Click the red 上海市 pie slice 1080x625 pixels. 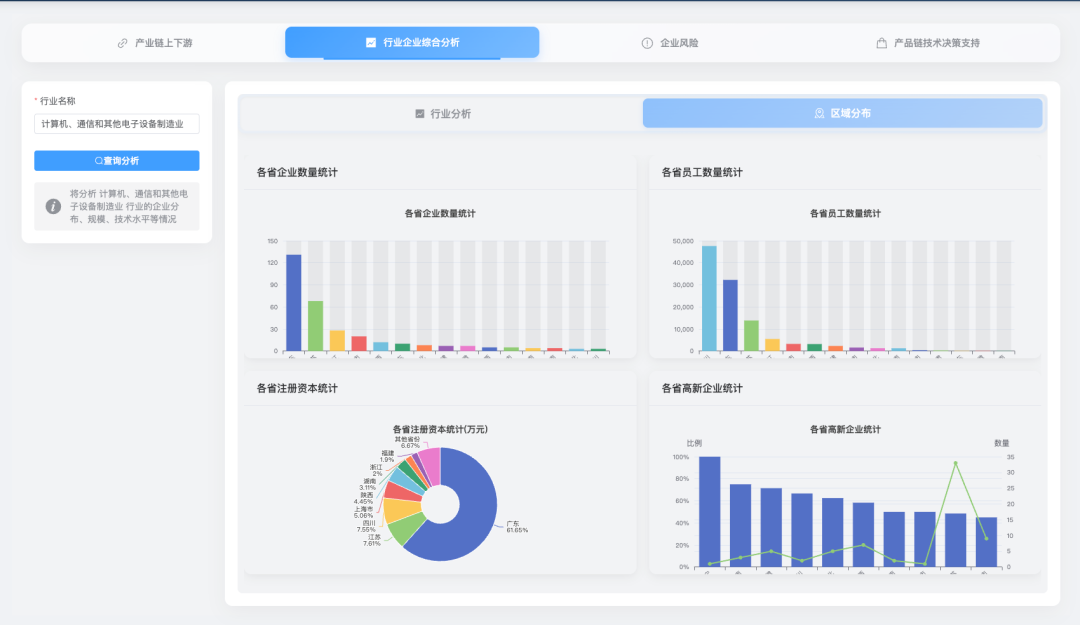[403, 491]
